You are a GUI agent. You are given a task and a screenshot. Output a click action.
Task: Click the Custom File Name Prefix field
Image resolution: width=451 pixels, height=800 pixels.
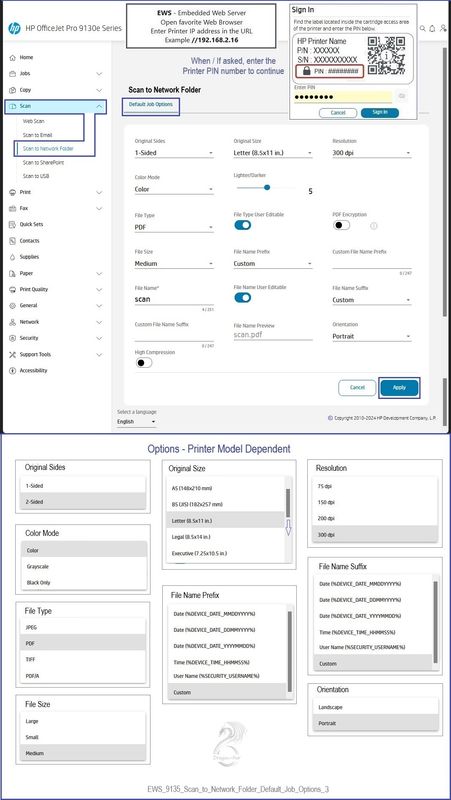pos(371,264)
